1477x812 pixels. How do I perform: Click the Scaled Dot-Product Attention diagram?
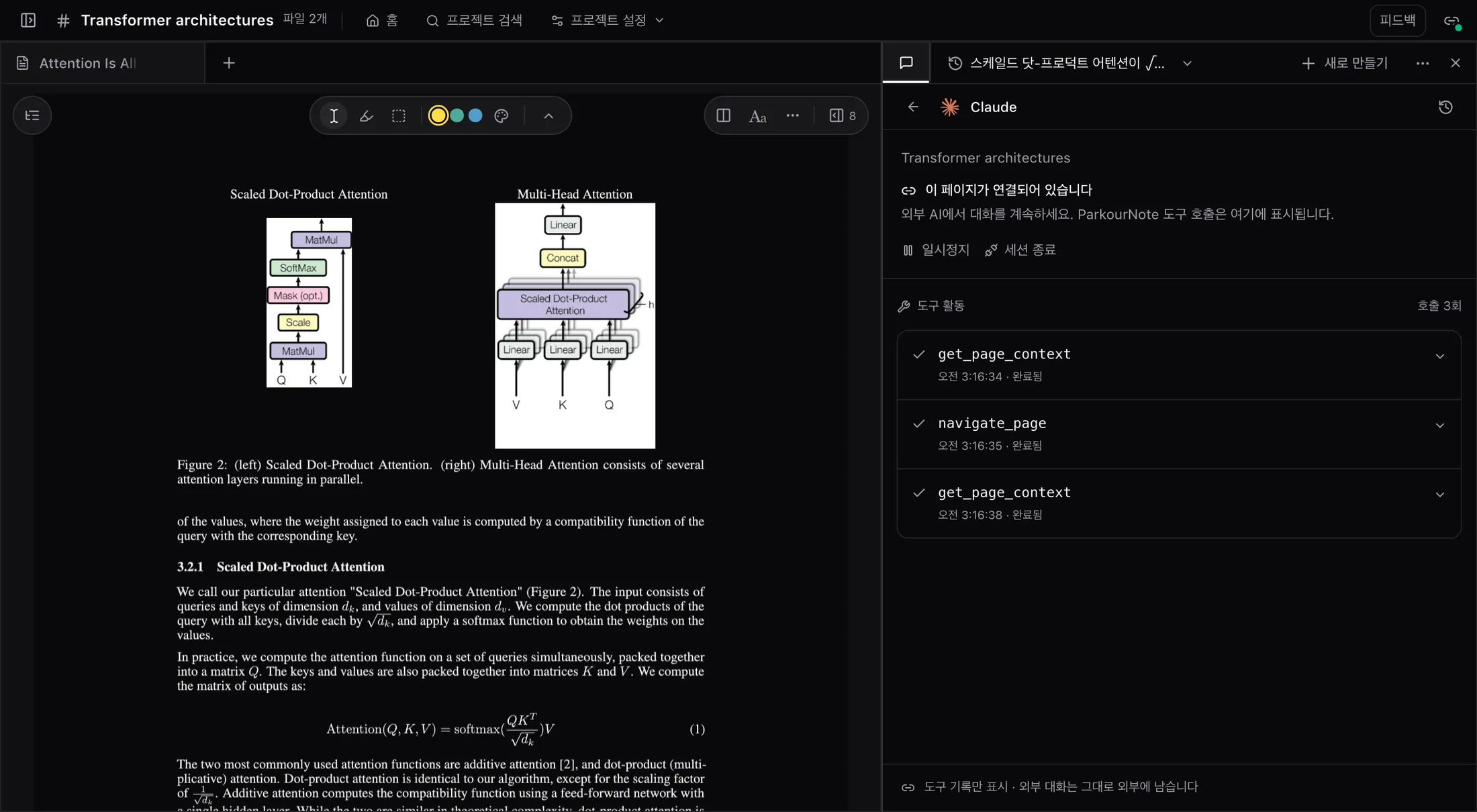309,302
